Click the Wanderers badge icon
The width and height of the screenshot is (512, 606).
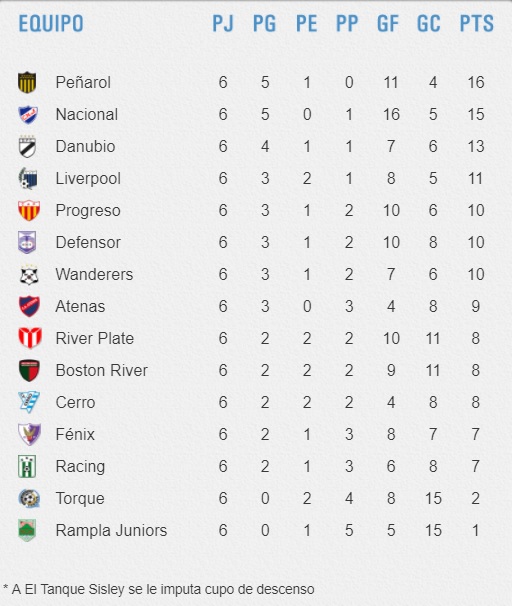pos(29,274)
